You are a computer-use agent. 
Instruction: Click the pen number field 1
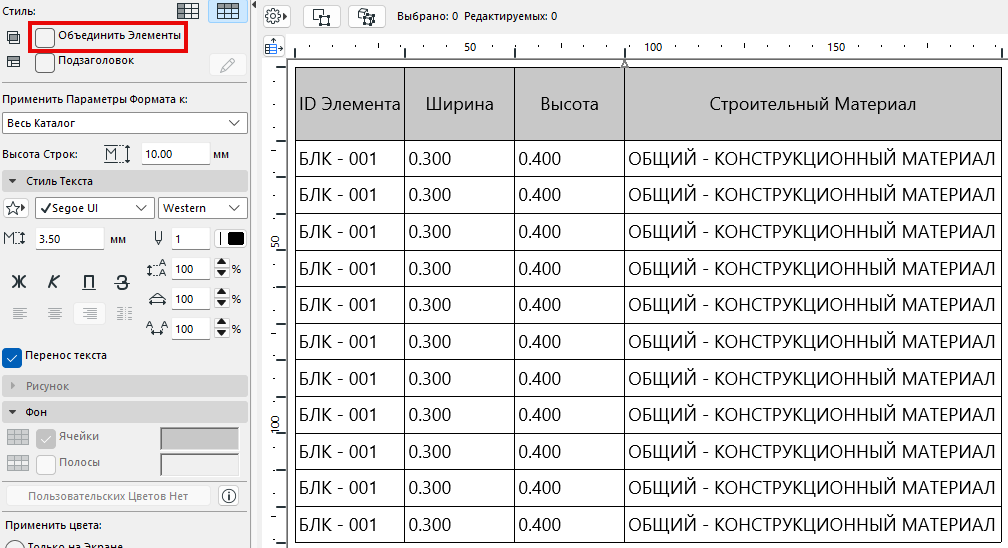[190, 239]
